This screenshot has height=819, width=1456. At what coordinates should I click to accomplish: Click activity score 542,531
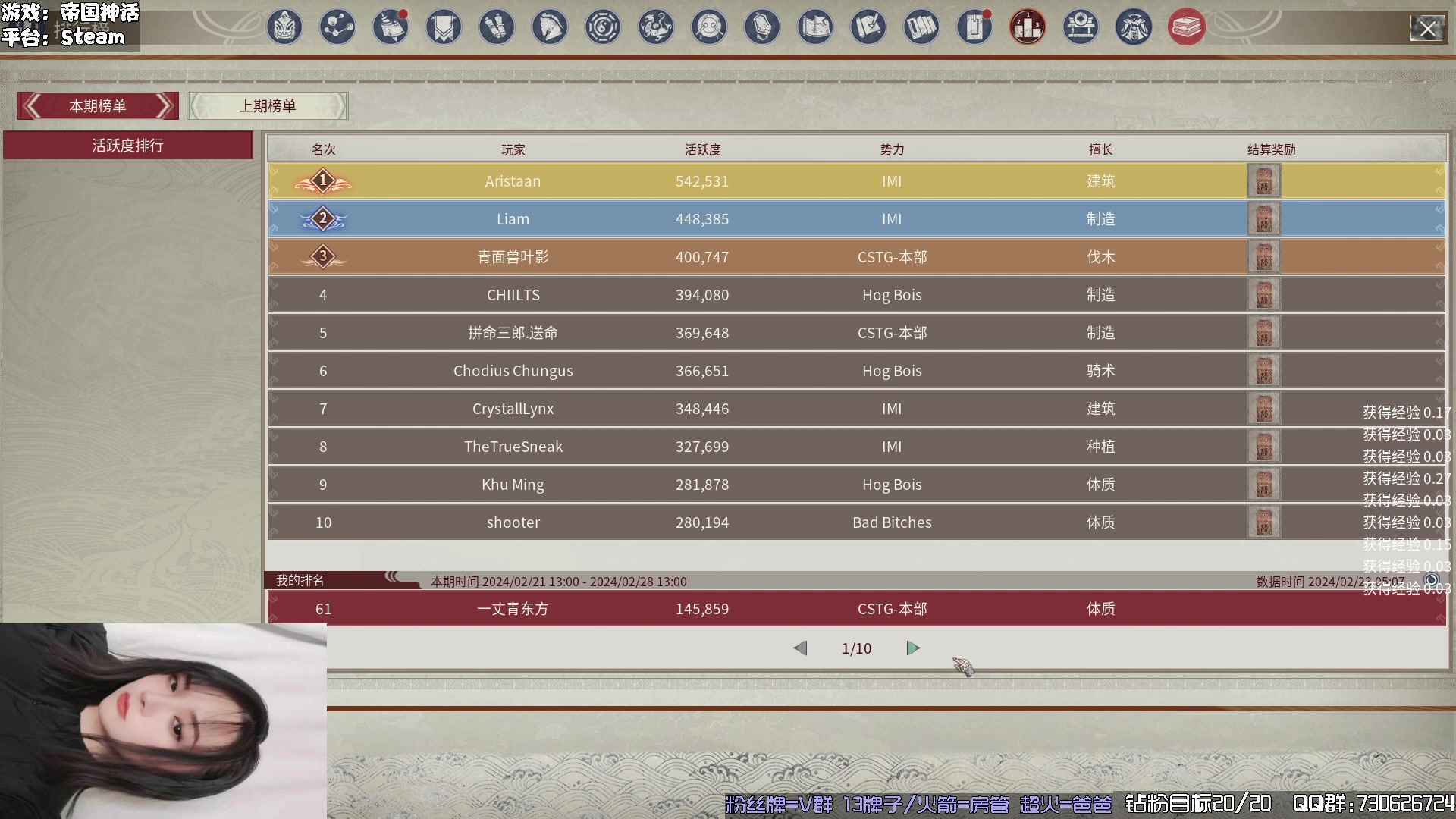tap(702, 181)
